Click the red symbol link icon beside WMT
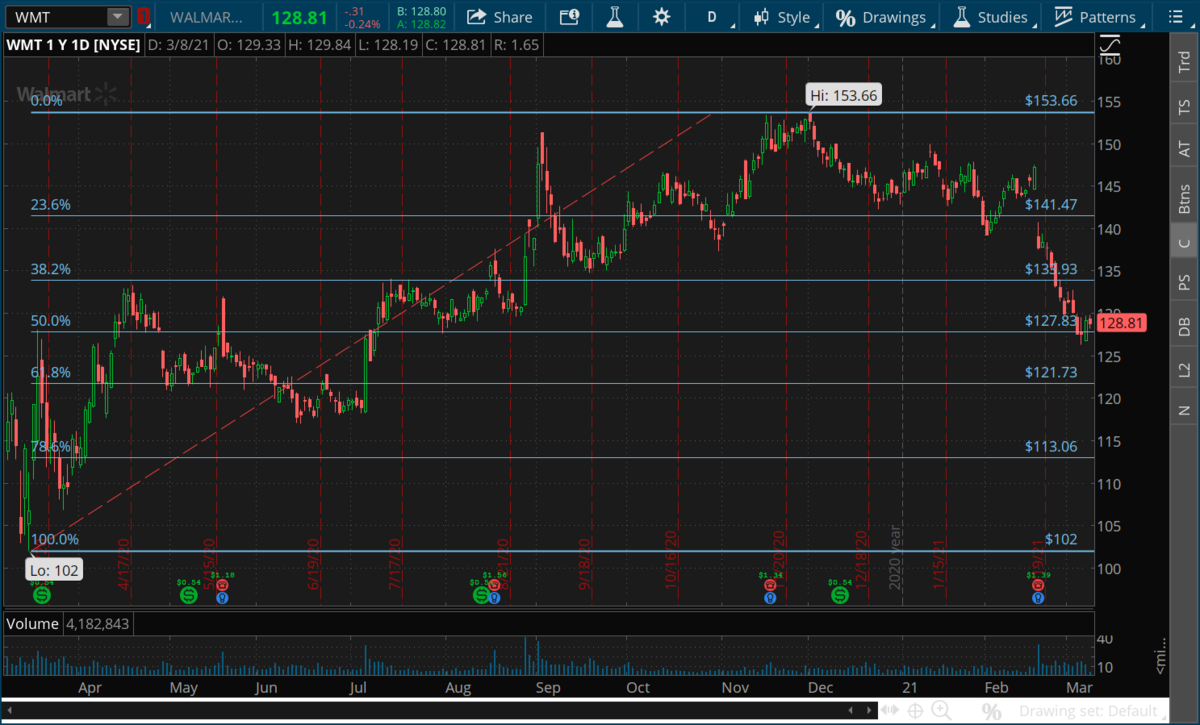Screen dimensions: 1200x725 click(145, 17)
